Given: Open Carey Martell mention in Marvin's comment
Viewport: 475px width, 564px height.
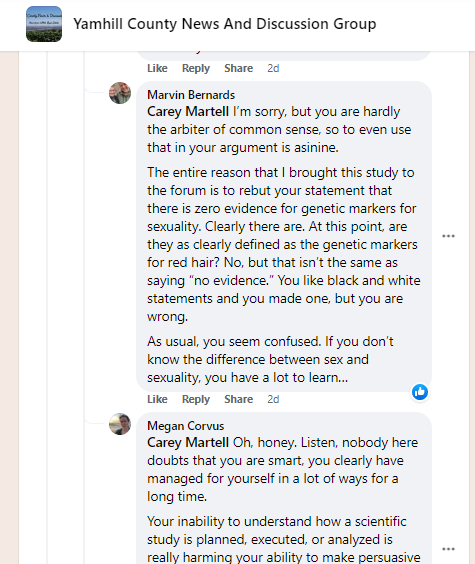Looking at the screenshot, I should pos(188,112).
